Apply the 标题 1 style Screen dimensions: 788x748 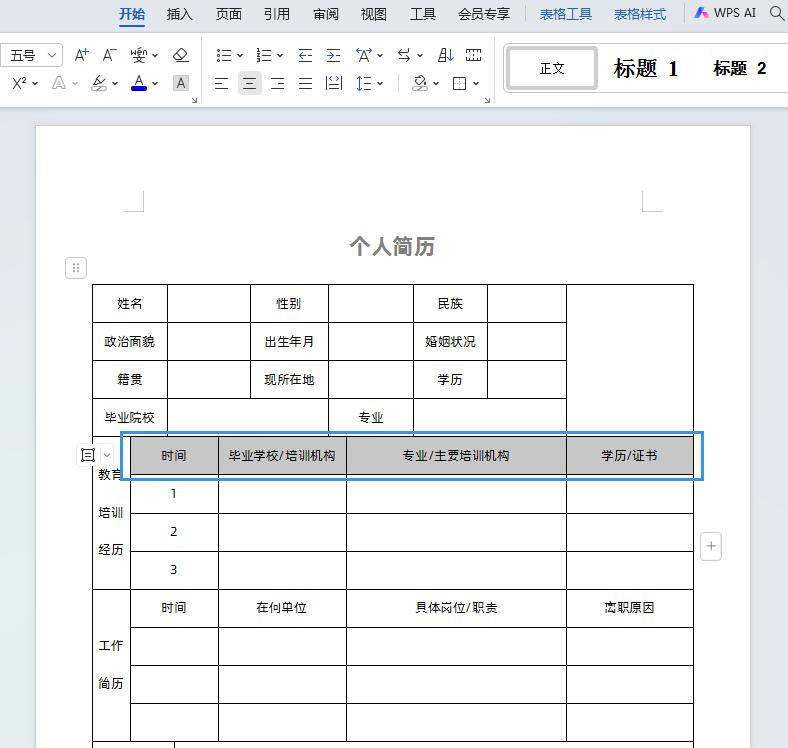pos(645,68)
